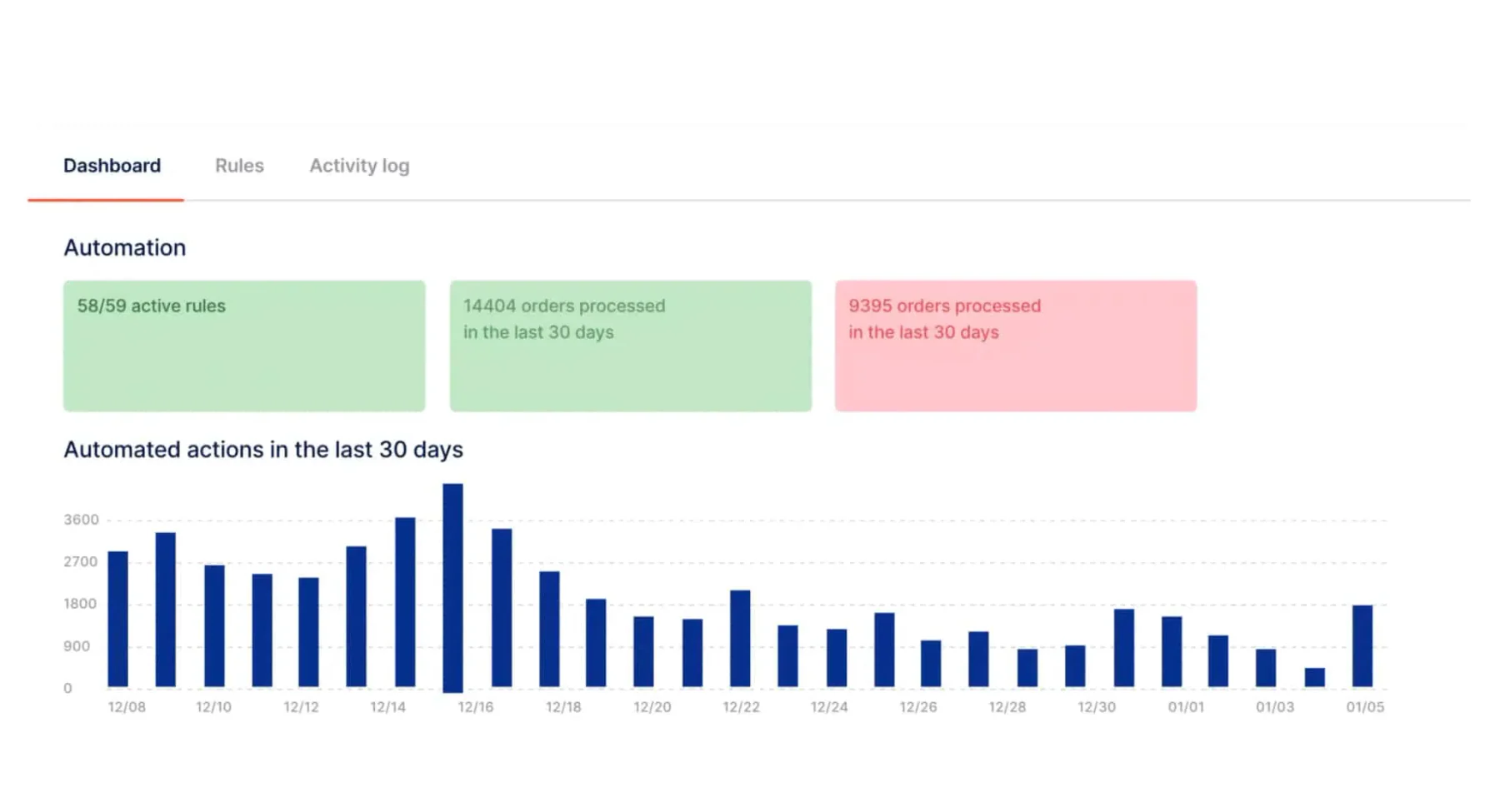Click the first chart bar above 12/08
This screenshot has width=1500, height=812.
click(117, 619)
